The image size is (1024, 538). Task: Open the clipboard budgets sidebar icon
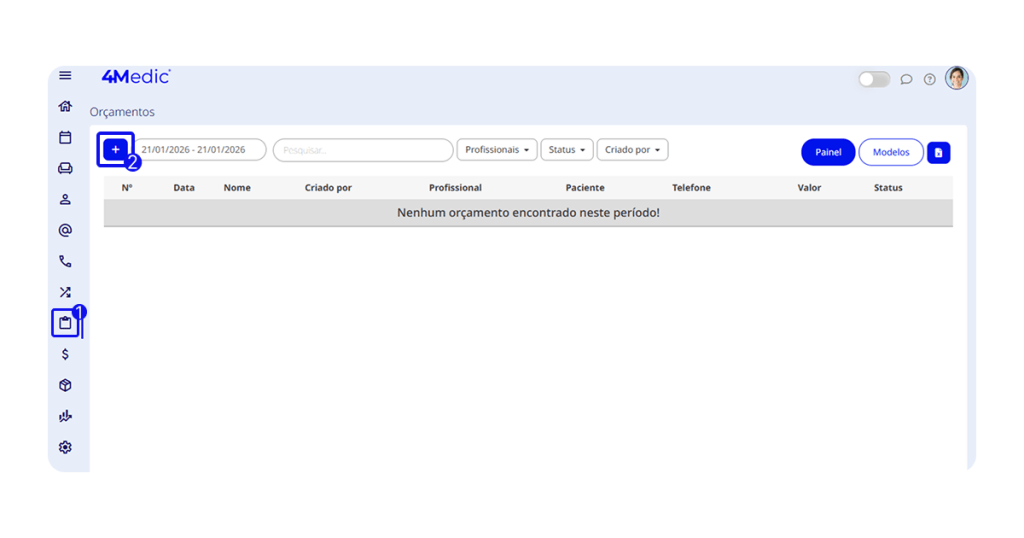tap(65, 323)
